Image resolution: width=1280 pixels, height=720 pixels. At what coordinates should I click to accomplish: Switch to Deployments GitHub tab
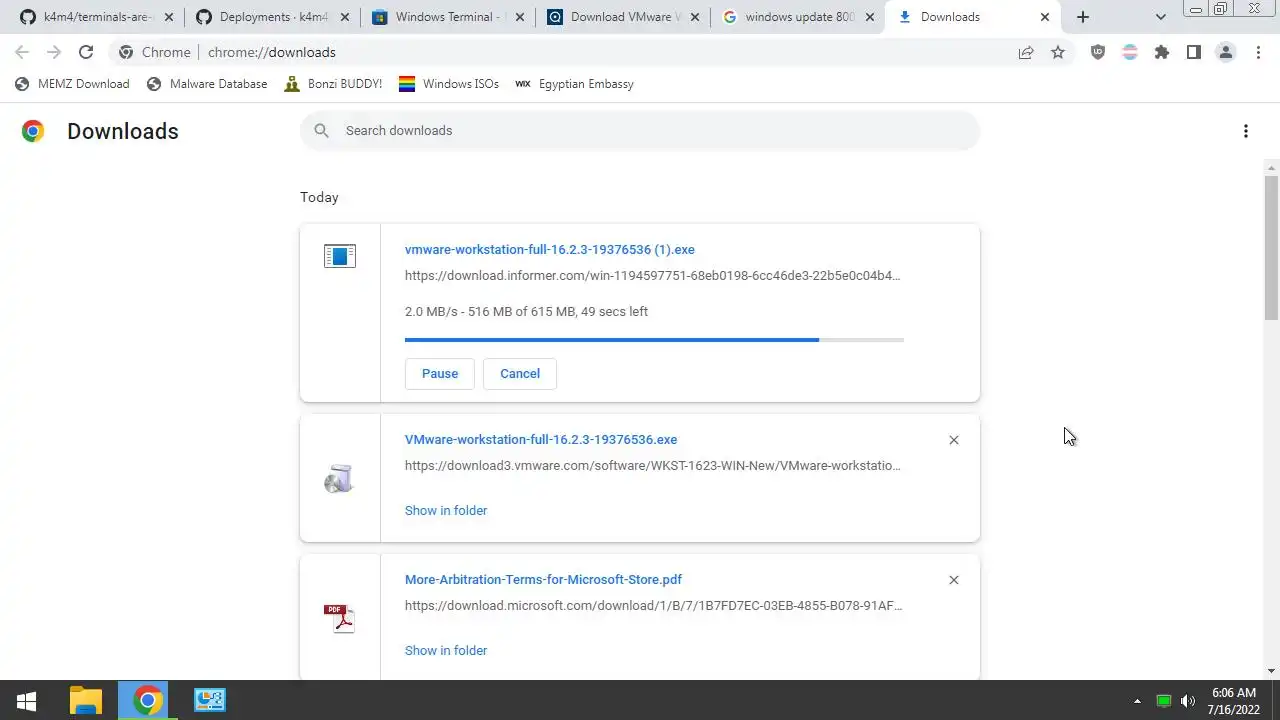pos(273,17)
